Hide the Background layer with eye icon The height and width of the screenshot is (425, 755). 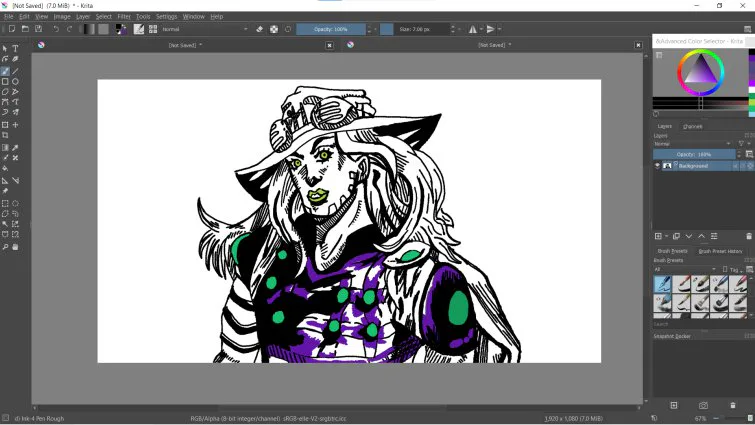point(657,166)
